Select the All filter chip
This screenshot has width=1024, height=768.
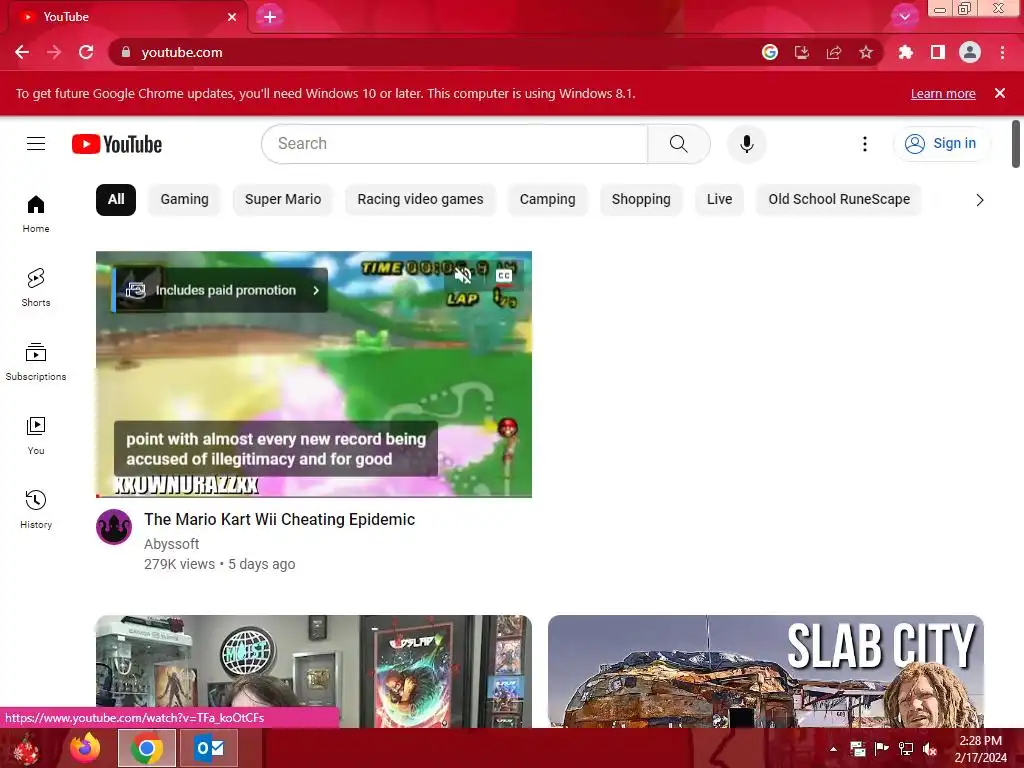point(116,200)
